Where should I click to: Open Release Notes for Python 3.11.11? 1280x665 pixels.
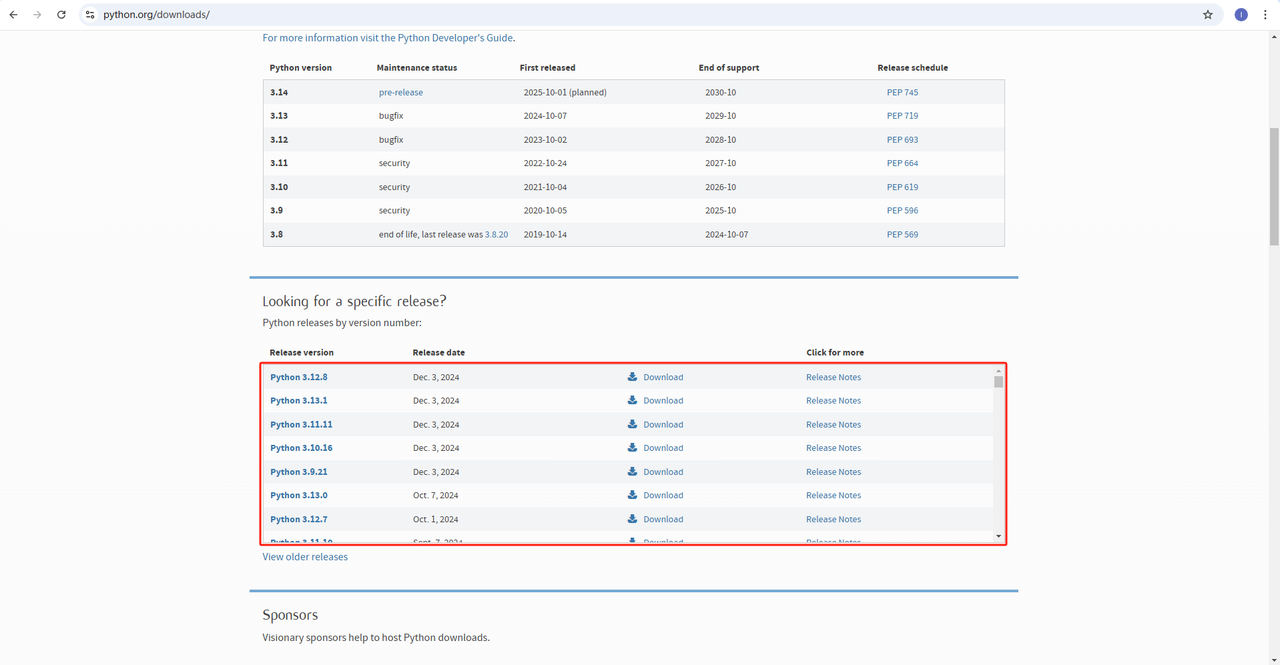pos(833,424)
